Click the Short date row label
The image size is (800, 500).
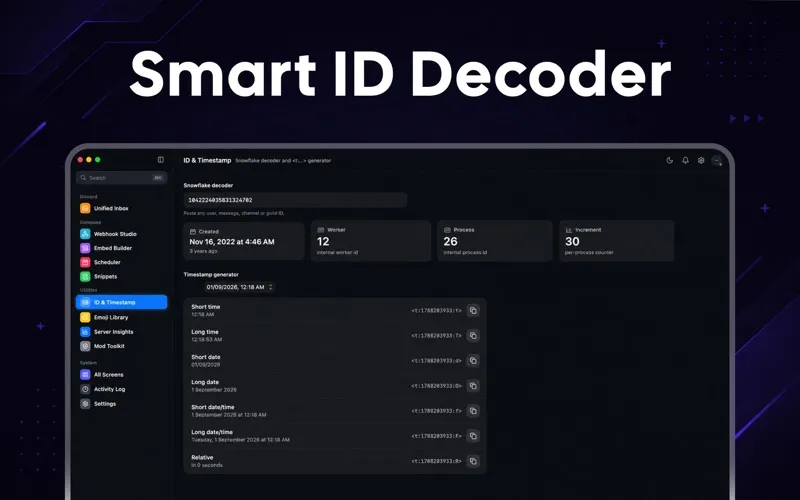point(206,357)
